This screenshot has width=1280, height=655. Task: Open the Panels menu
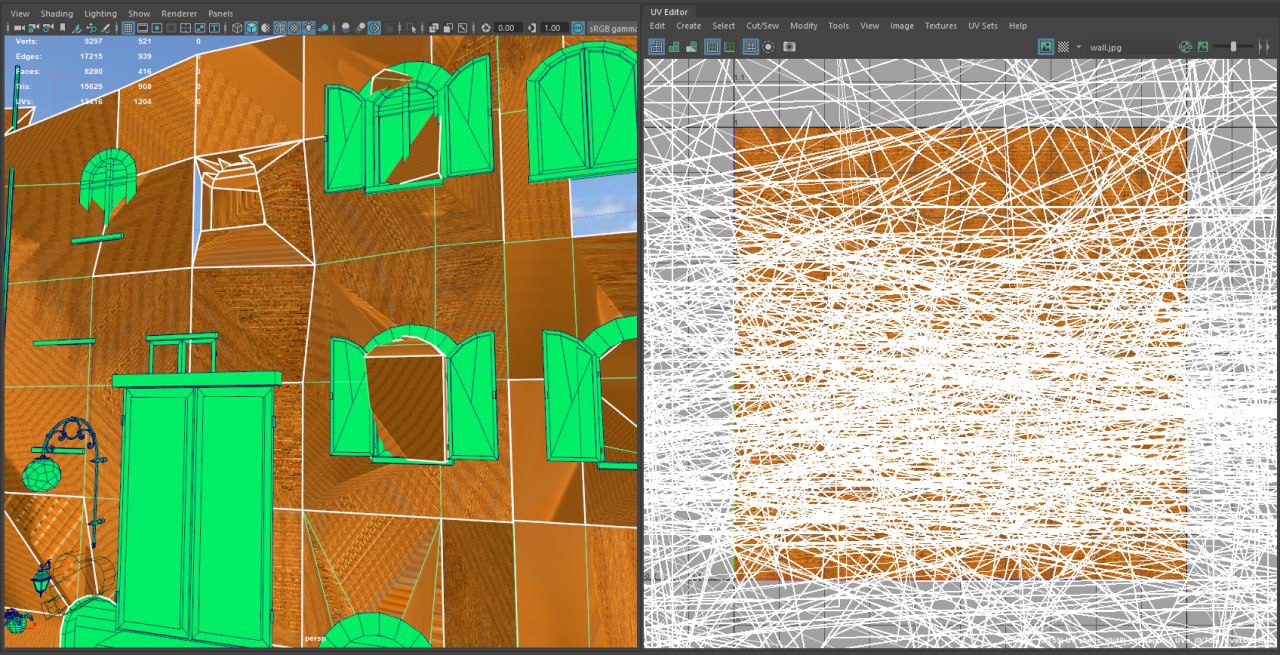point(221,13)
